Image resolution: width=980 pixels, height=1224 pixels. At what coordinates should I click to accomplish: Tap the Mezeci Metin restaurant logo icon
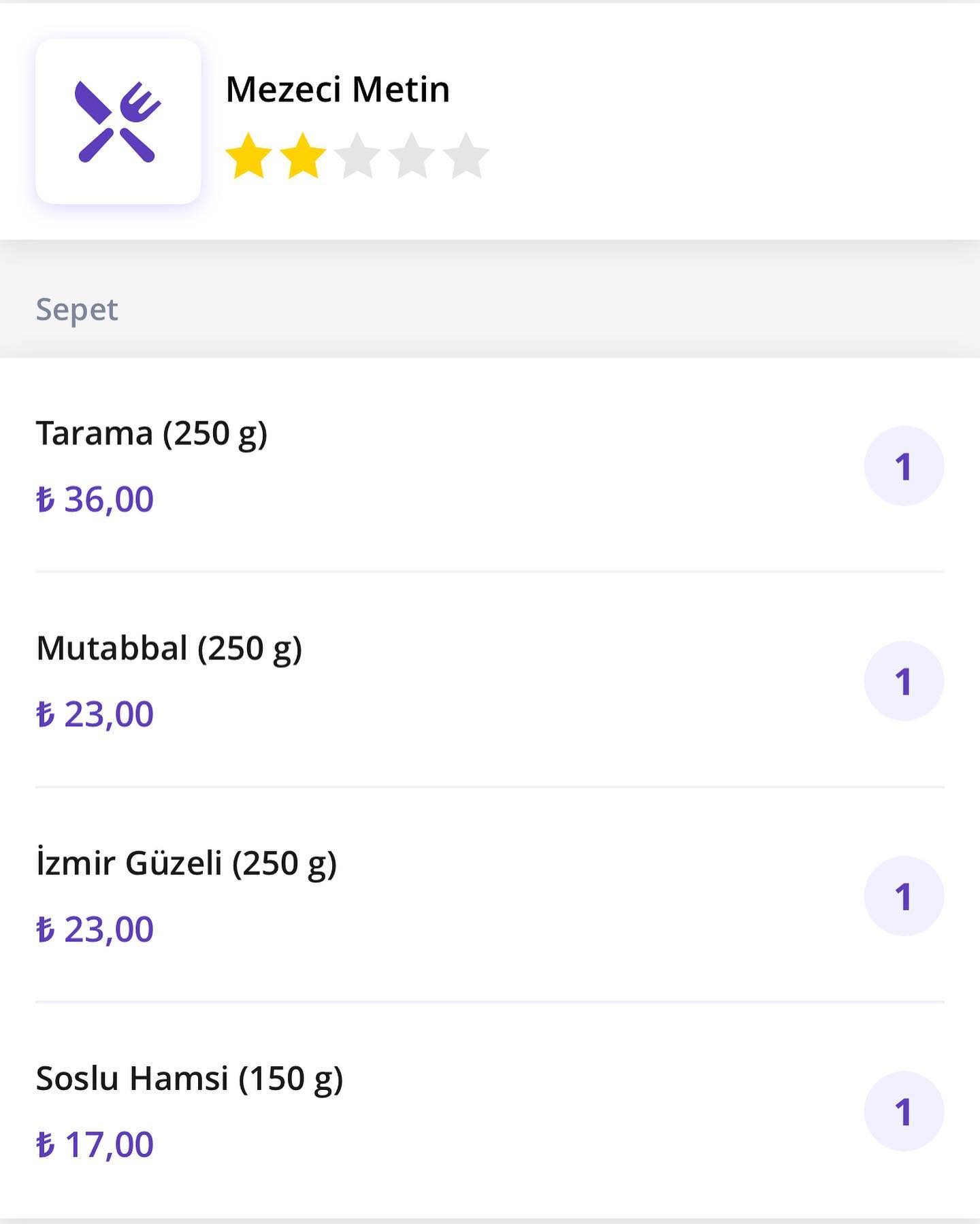(118, 121)
